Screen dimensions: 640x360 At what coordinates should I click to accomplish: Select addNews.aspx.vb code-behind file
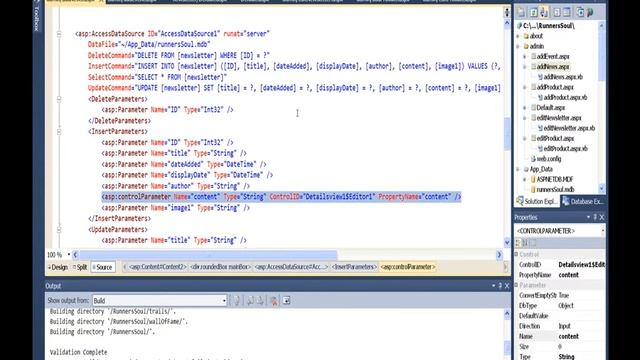pos(563,77)
